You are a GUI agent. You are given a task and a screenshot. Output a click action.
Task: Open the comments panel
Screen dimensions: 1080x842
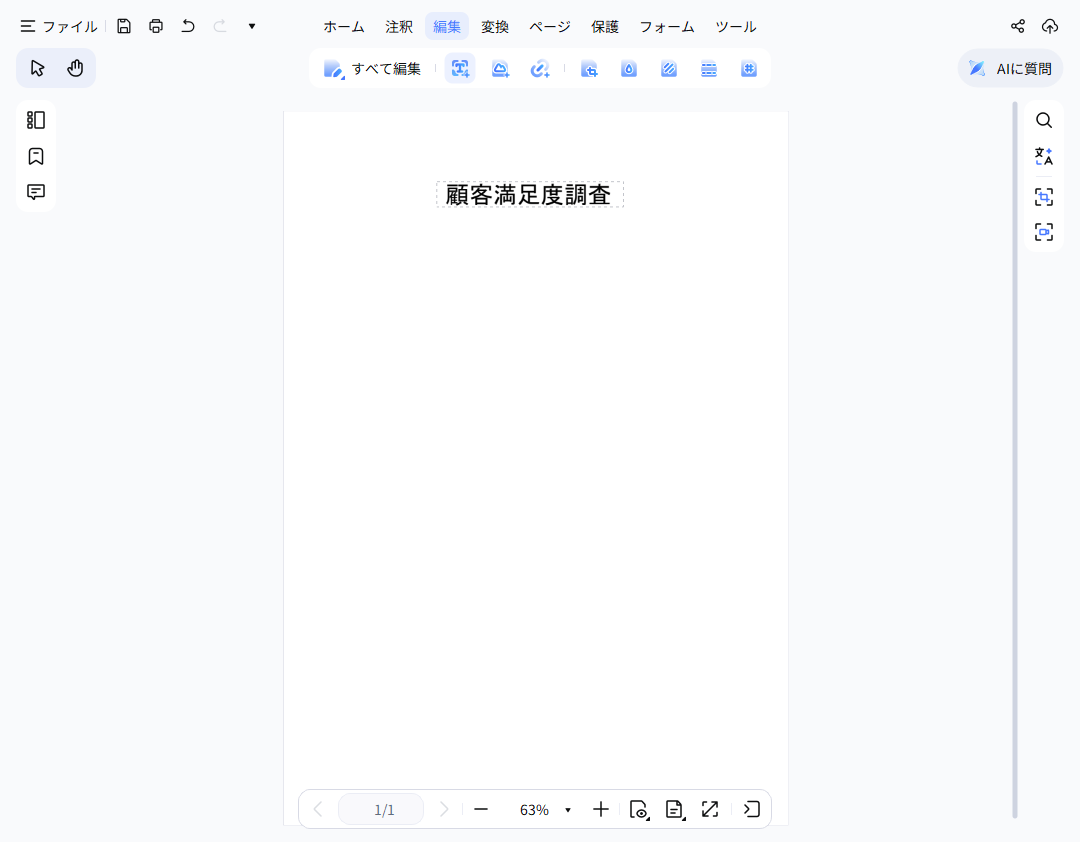pyautogui.click(x=35, y=191)
